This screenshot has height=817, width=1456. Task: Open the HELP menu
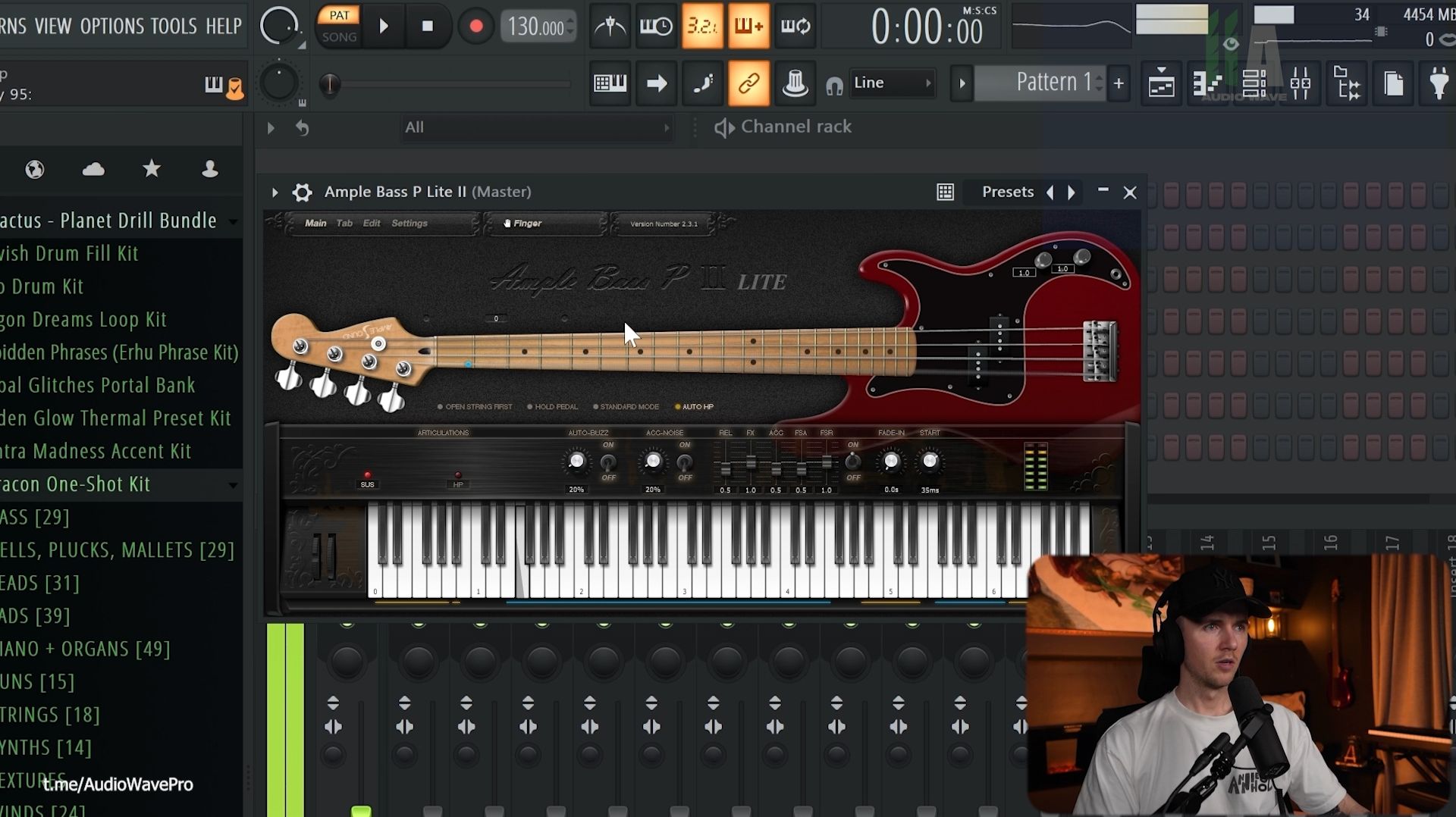(x=224, y=27)
